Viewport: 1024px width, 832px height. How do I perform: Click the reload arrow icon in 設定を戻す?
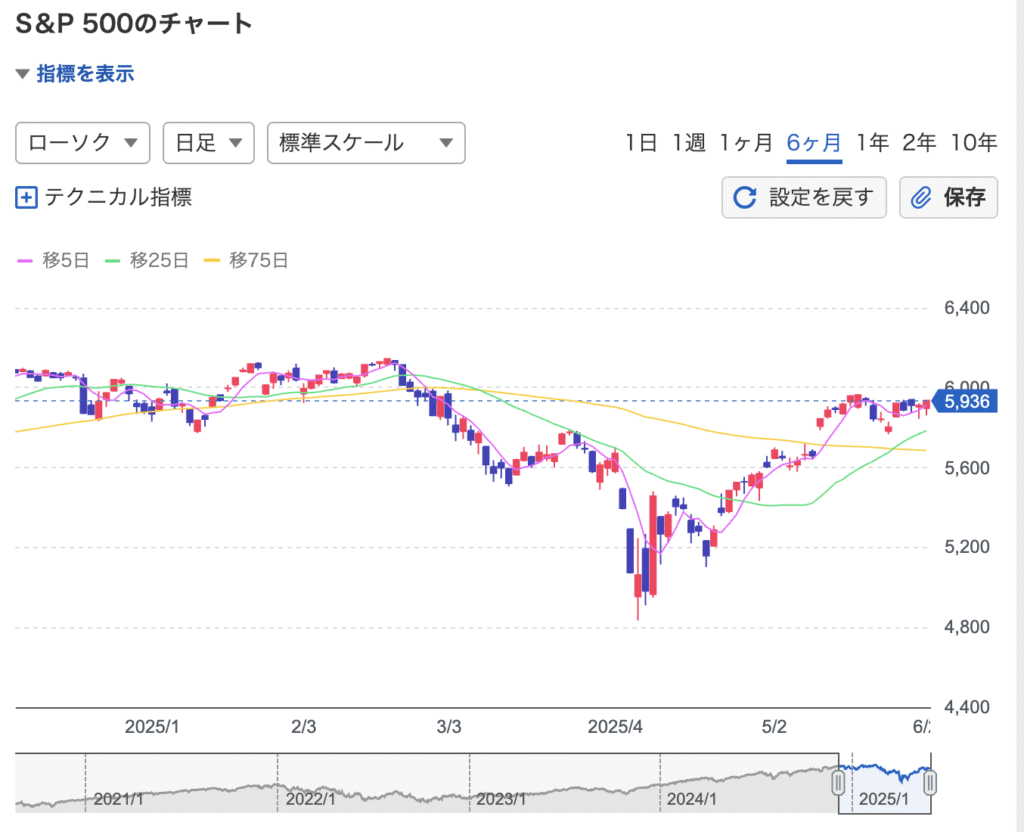coord(744,197)
